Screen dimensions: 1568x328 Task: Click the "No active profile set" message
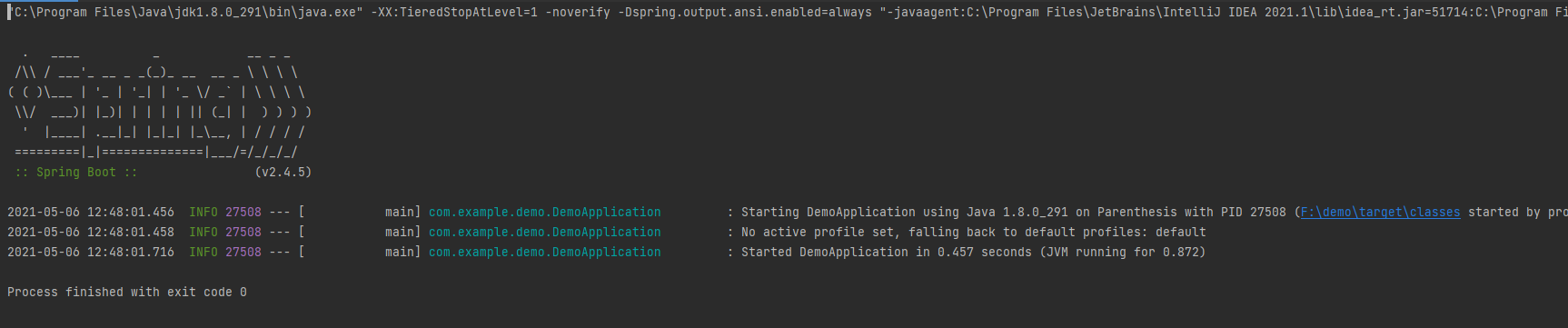[x=818, y=232]
